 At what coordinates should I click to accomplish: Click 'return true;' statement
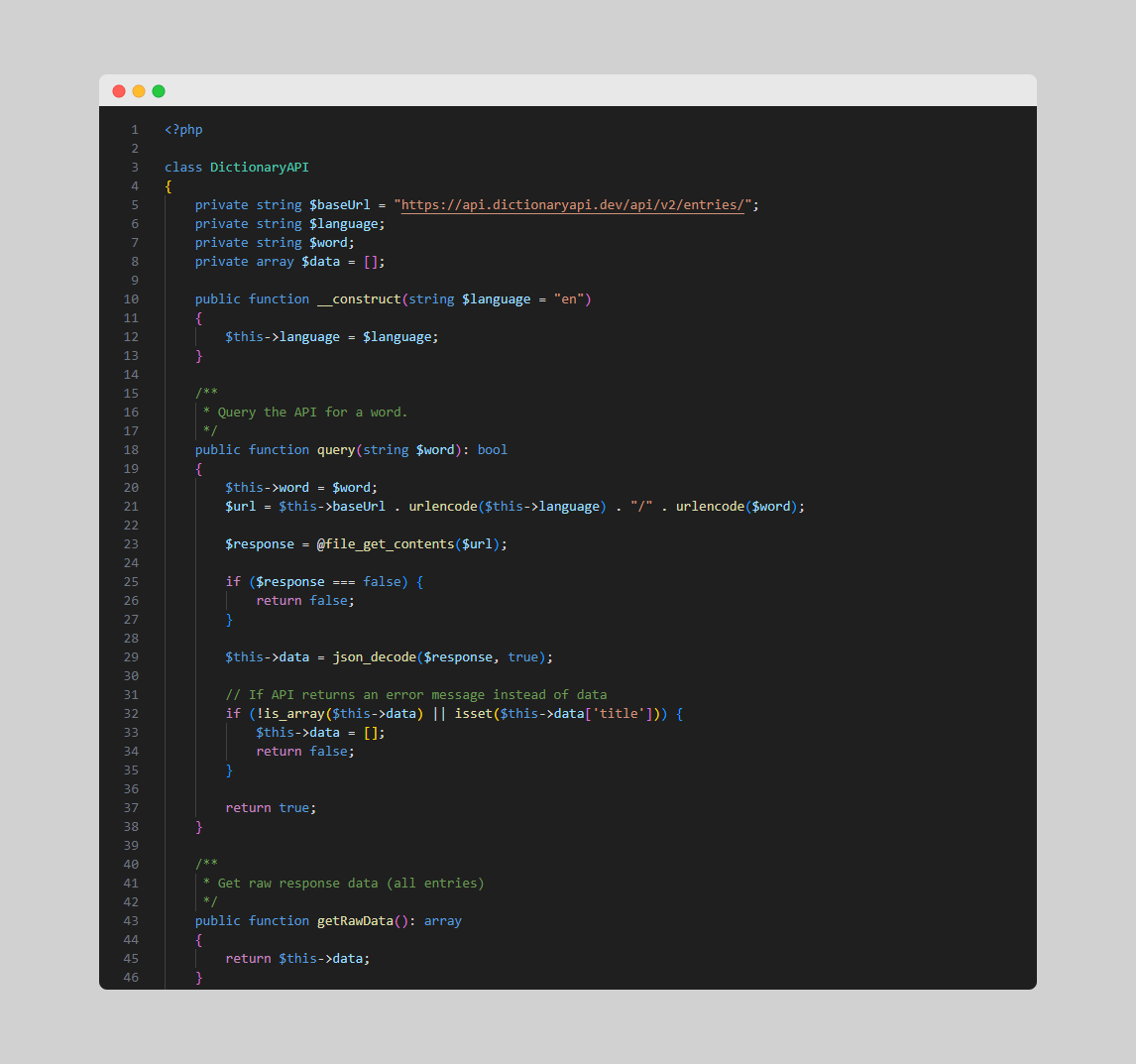point(271,808)
